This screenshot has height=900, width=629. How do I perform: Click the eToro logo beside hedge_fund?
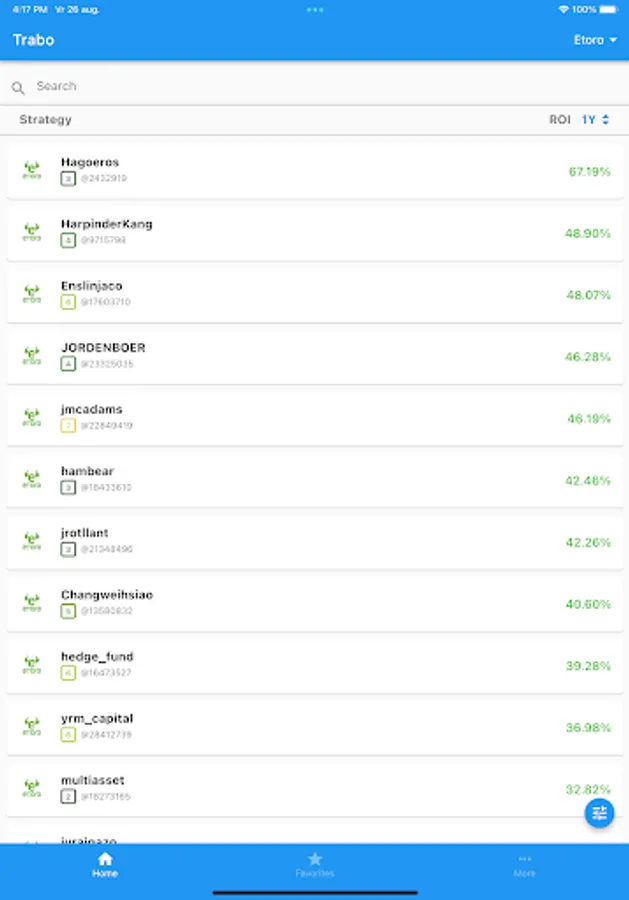32,665
